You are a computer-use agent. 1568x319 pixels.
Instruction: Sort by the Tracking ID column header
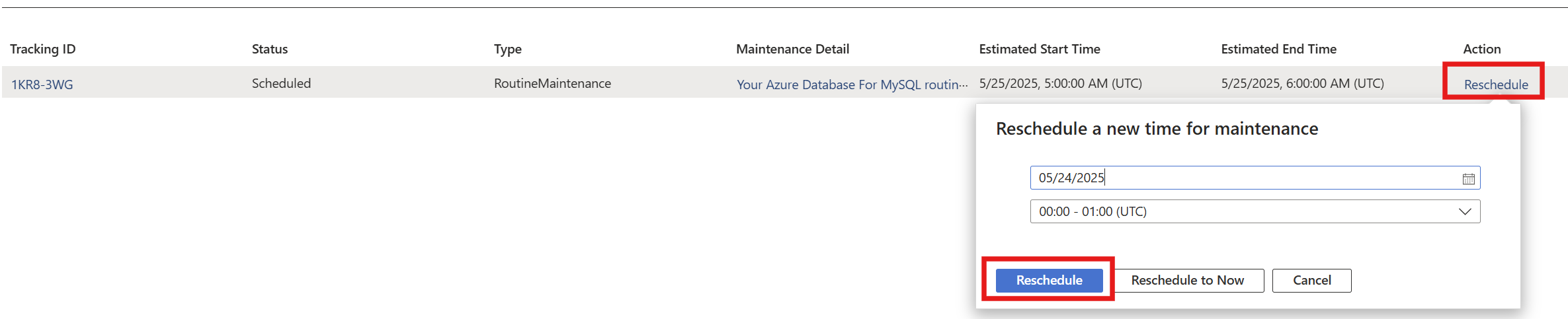[x=43, y=49]
